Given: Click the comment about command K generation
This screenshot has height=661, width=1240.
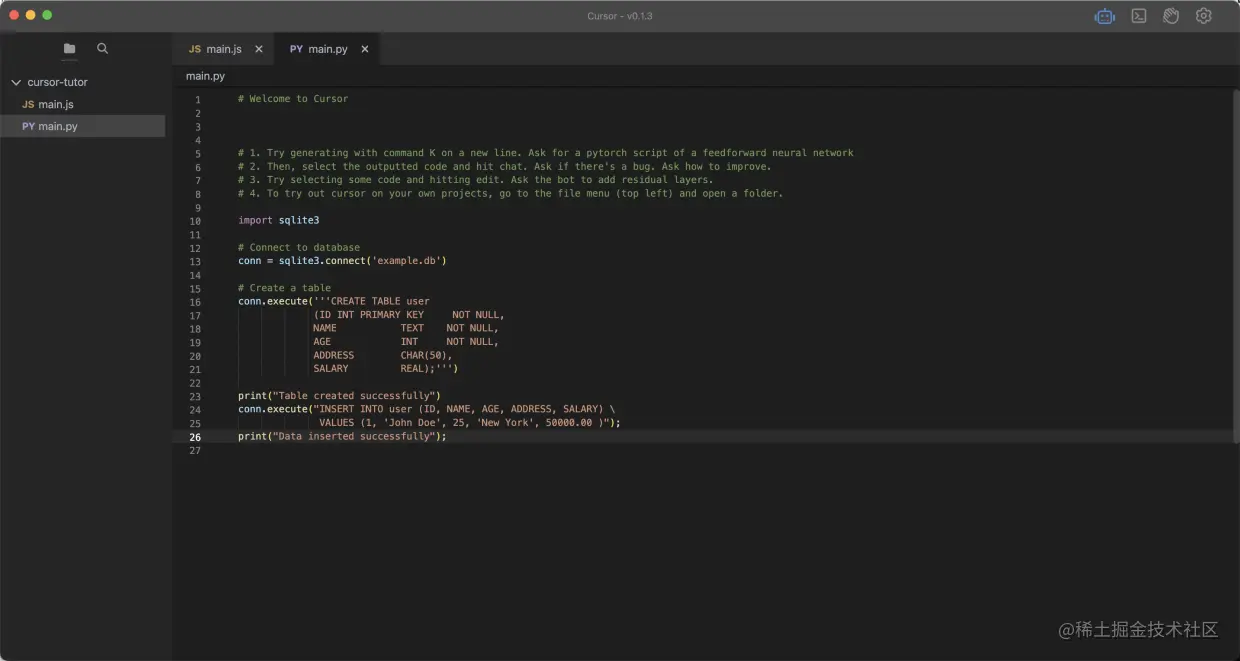Looking at the screenshot, I should click(546, 153).
